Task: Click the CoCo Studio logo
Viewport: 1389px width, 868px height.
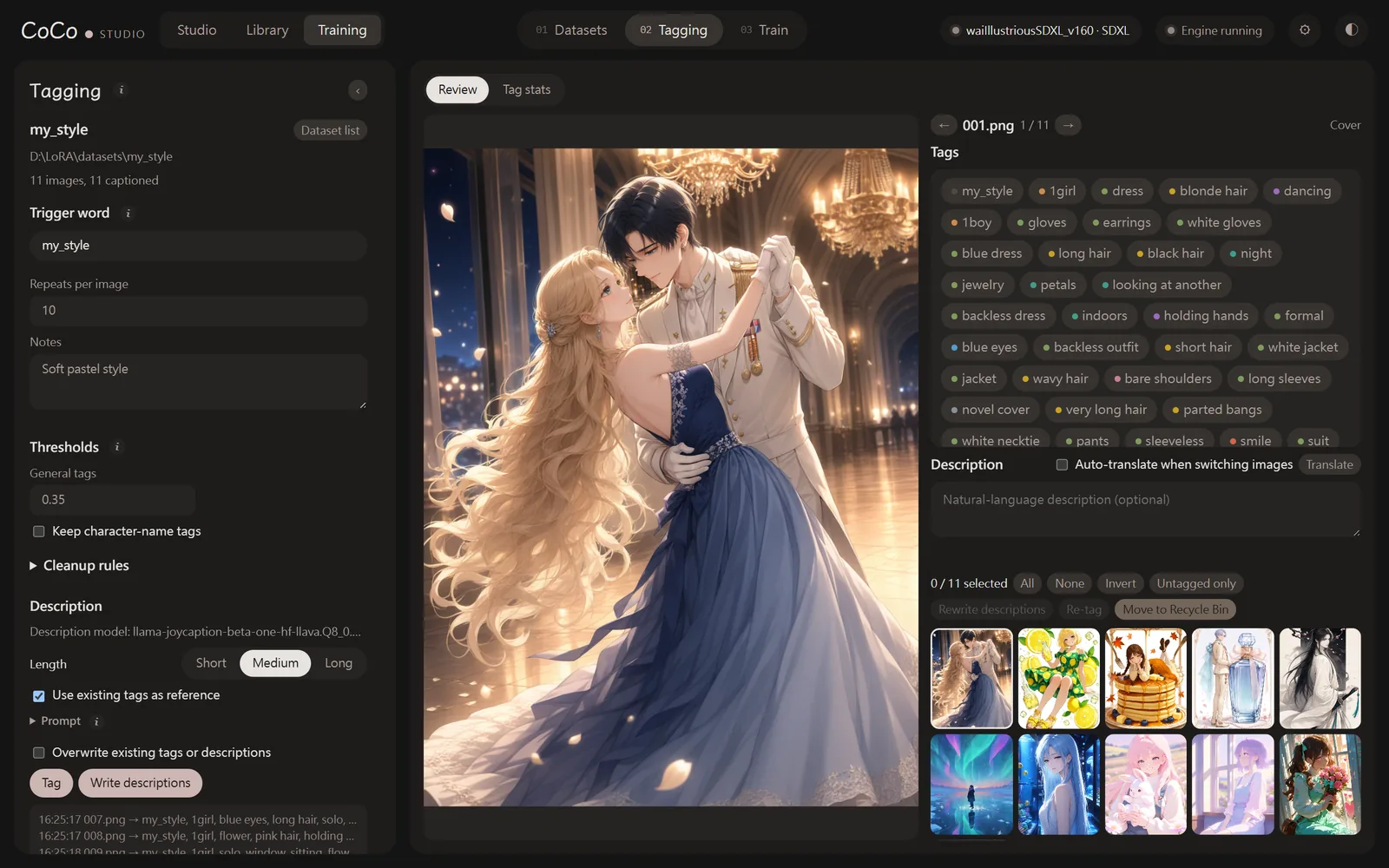Action: coord(82,30)
